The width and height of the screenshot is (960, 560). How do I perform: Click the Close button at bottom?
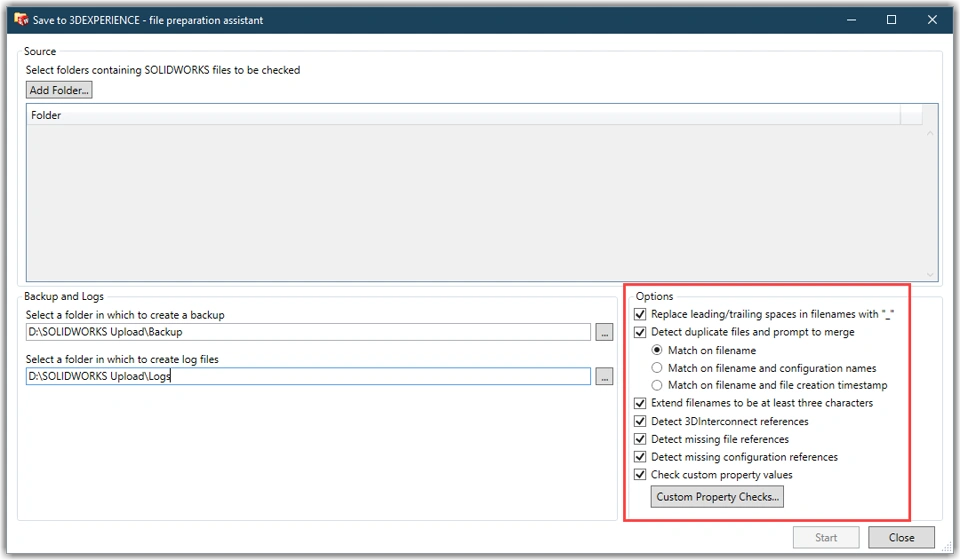click(x=901, y=537)
